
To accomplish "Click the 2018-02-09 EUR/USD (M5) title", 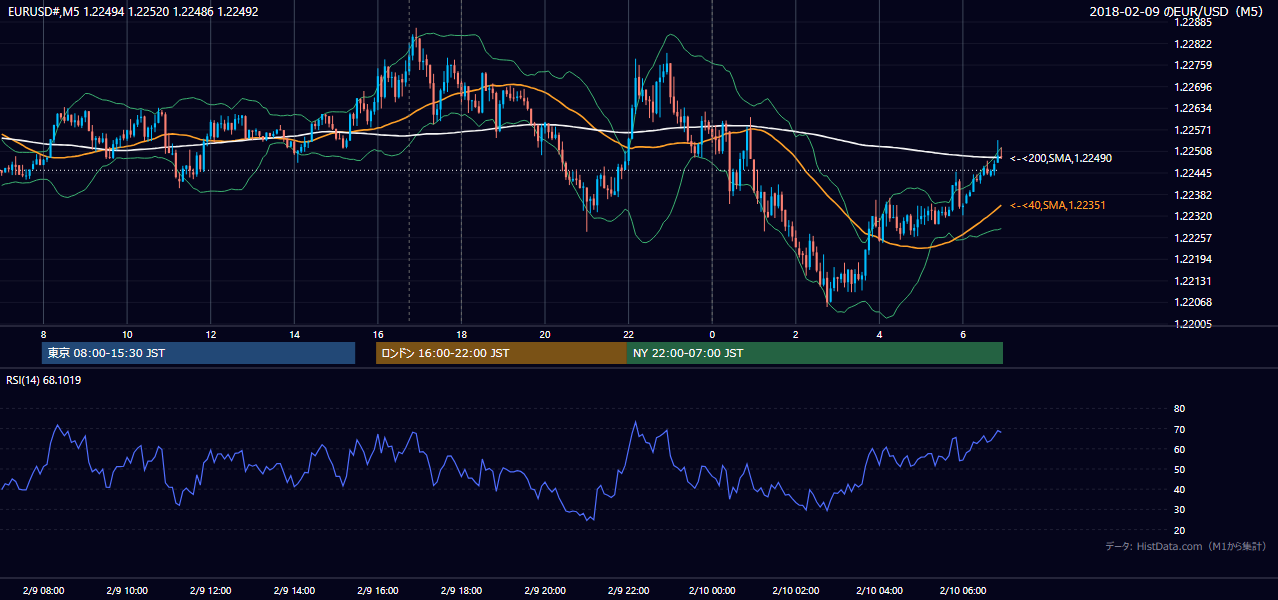I will coord(1178,11).
